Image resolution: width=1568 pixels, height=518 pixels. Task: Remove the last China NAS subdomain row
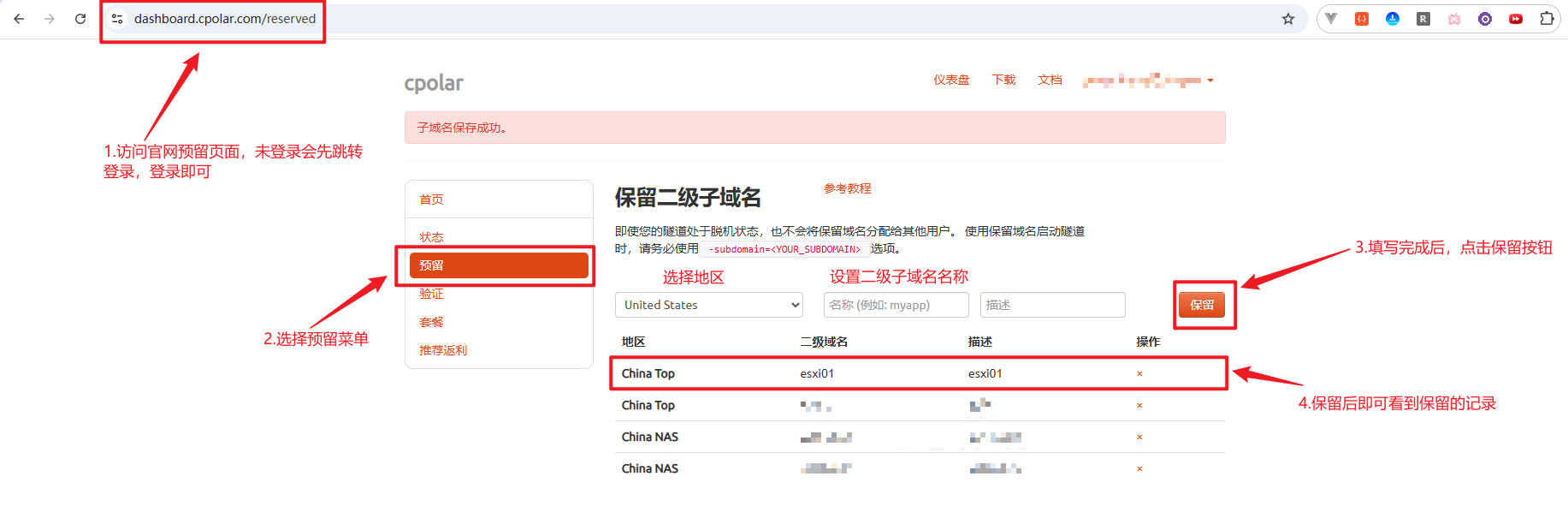[1139, 469]
